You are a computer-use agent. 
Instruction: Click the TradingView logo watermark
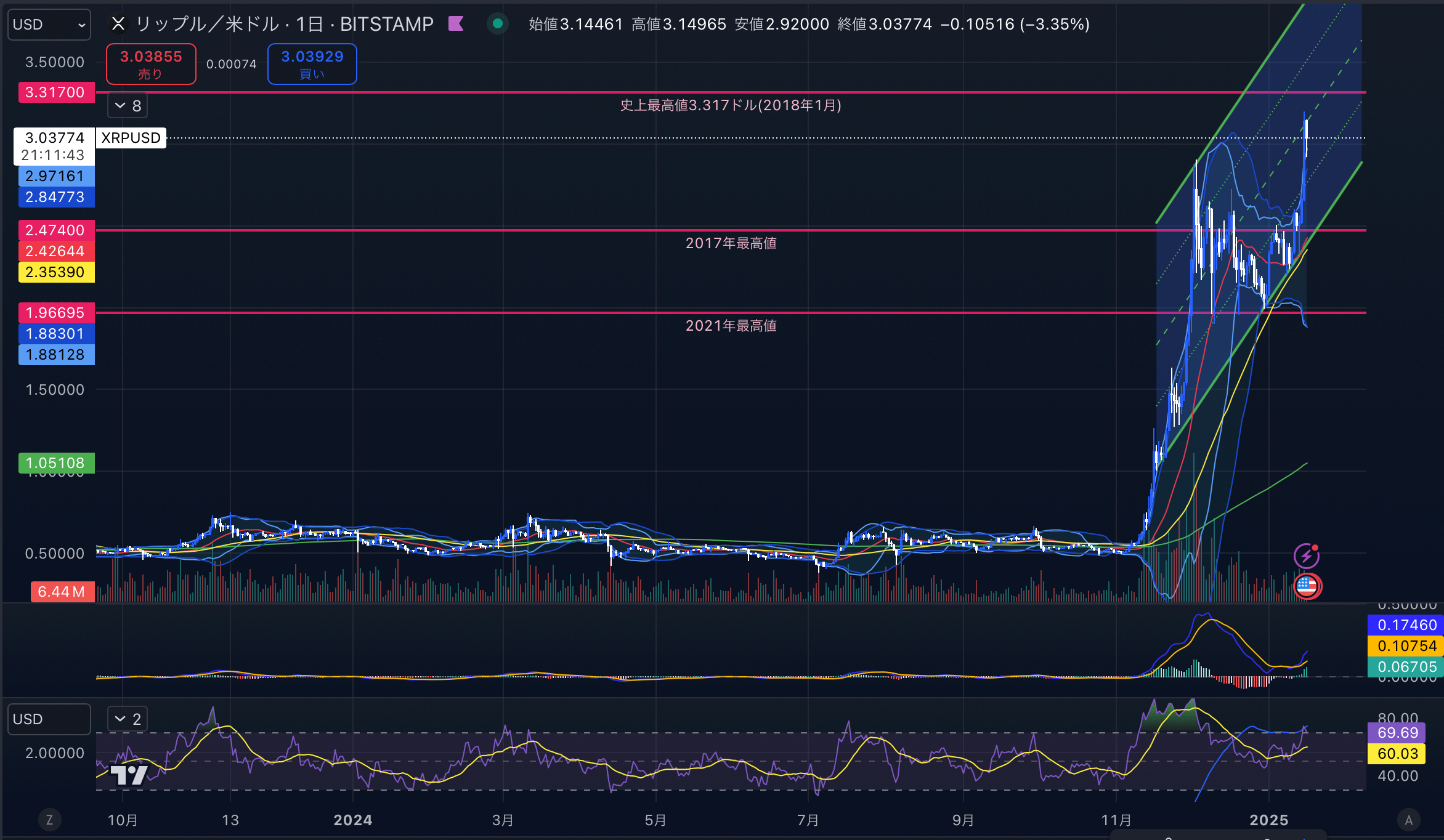129,775
